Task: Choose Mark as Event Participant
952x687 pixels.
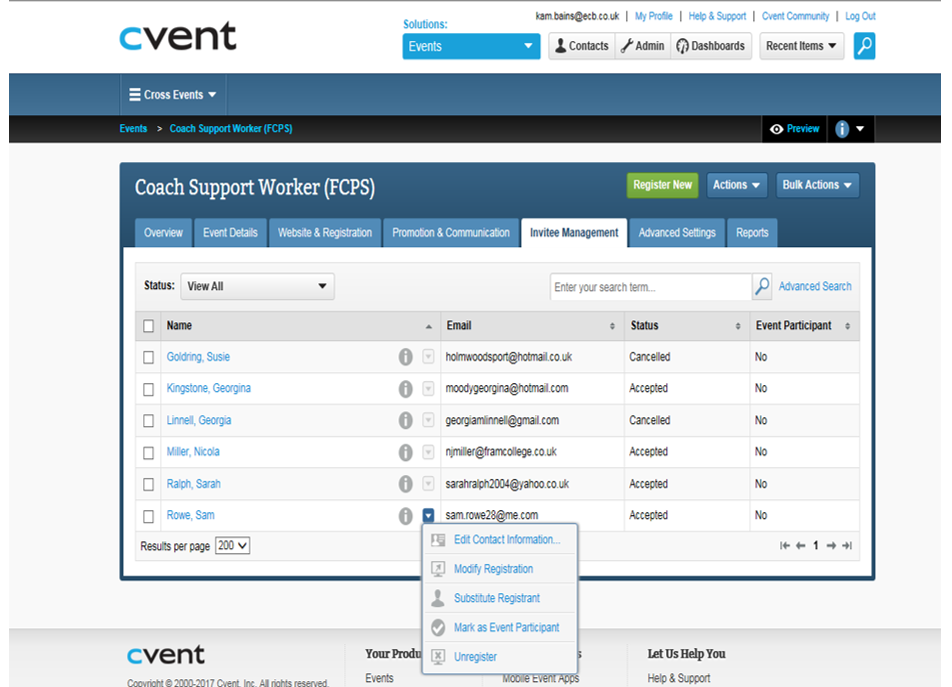Action: tap(500, 628)
